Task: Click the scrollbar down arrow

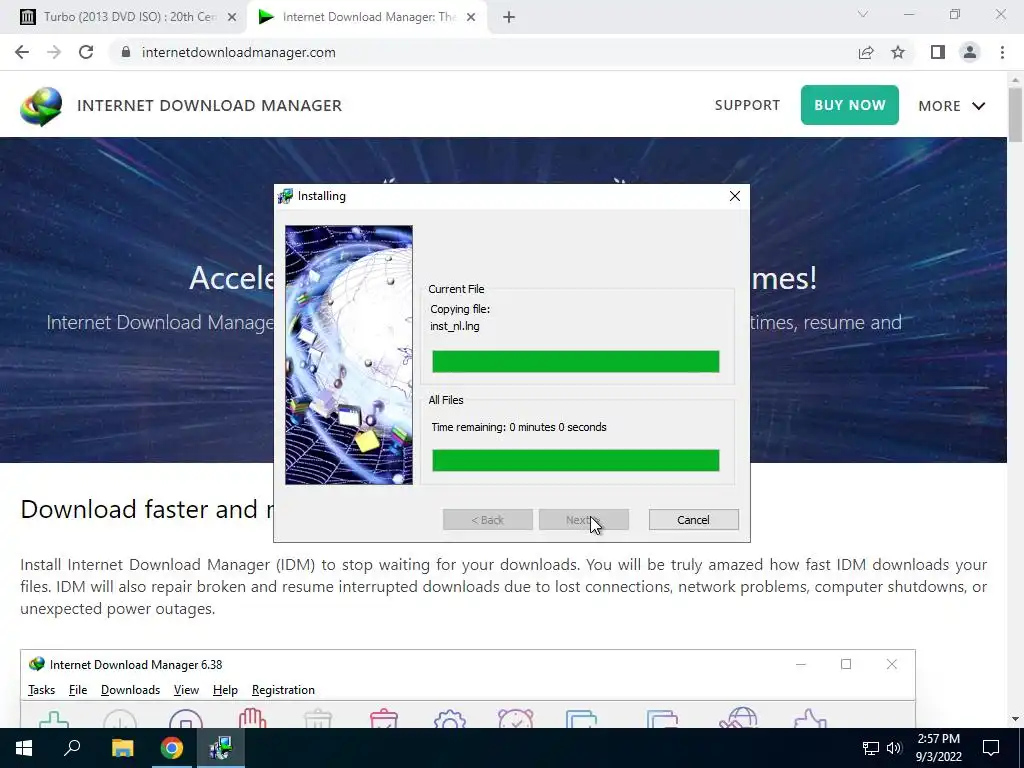Action: [x=1016, y=719]
